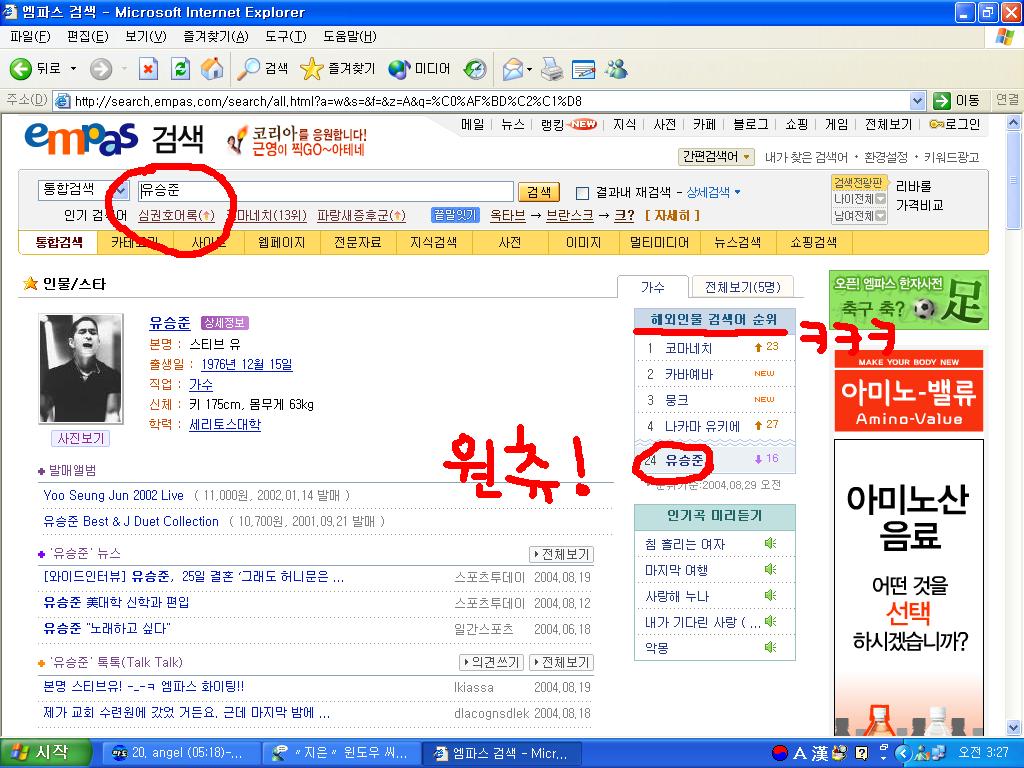The width and height of the screenshot is (1024, 768).
Task: Switch to the 이미지 search tab
Action: [583, 242]
